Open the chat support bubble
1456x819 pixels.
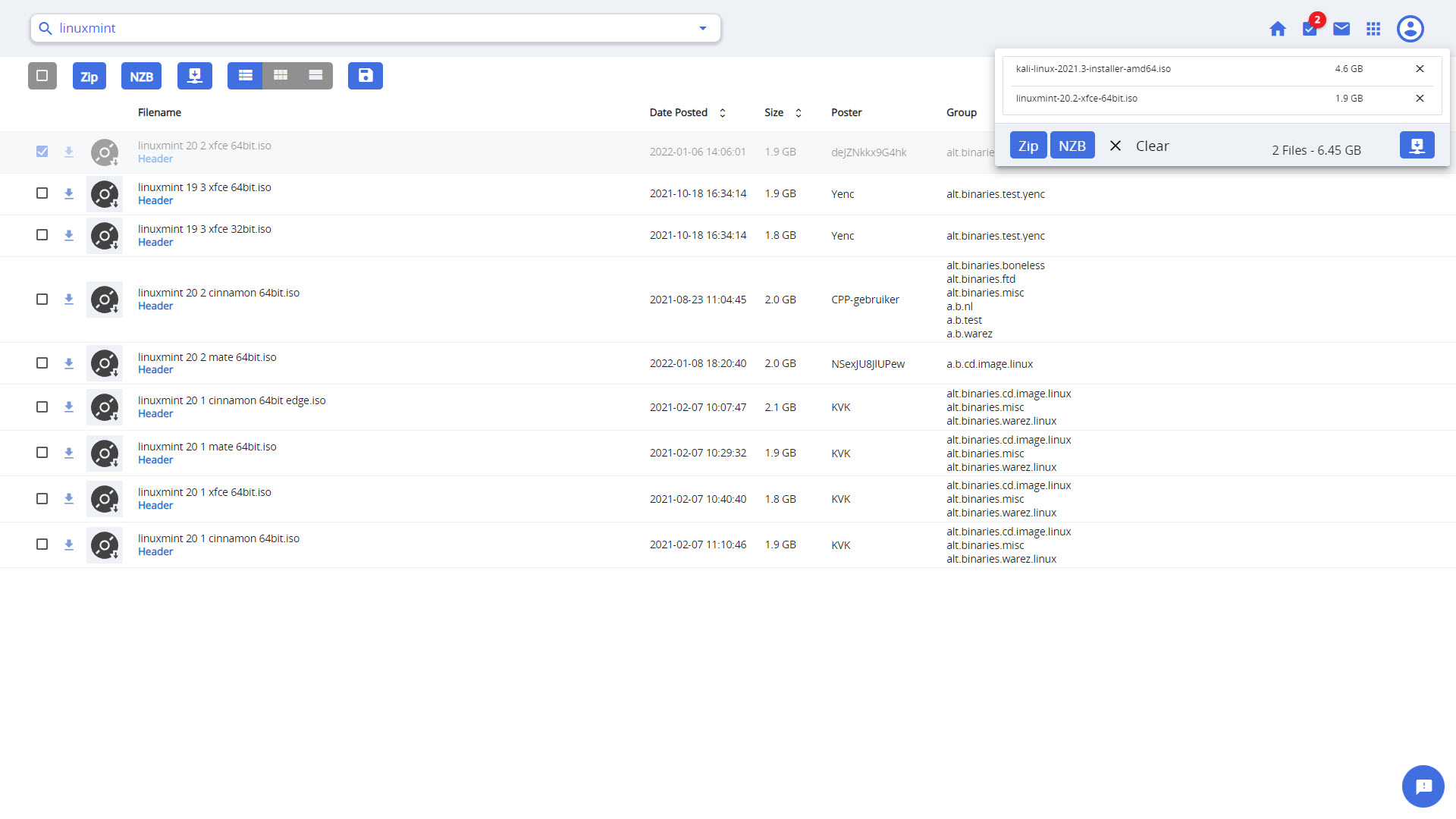coord(1423,786)
